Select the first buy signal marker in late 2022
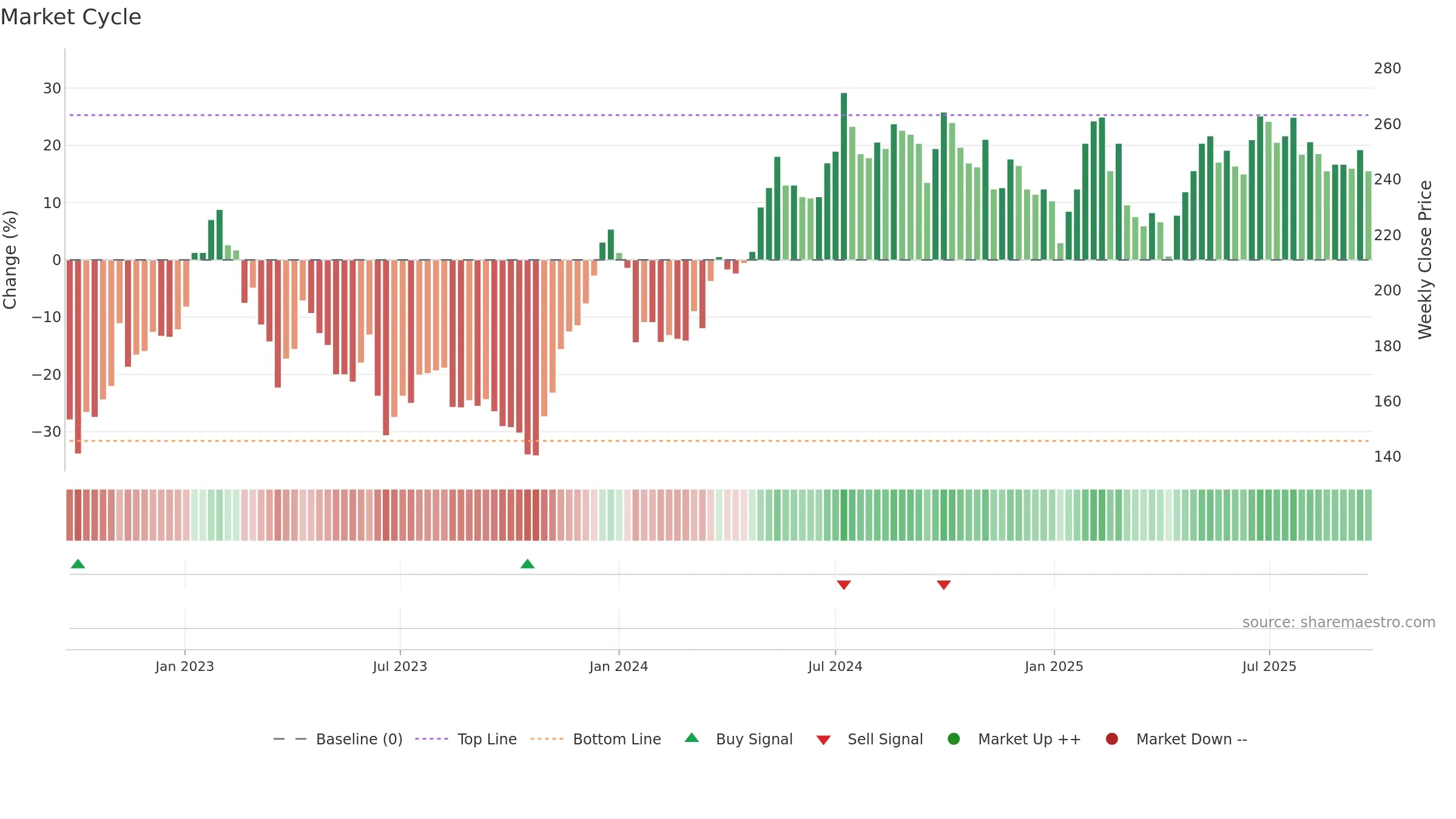The image size is (1456, 819). pyautogui.click(x=78, y=564)
